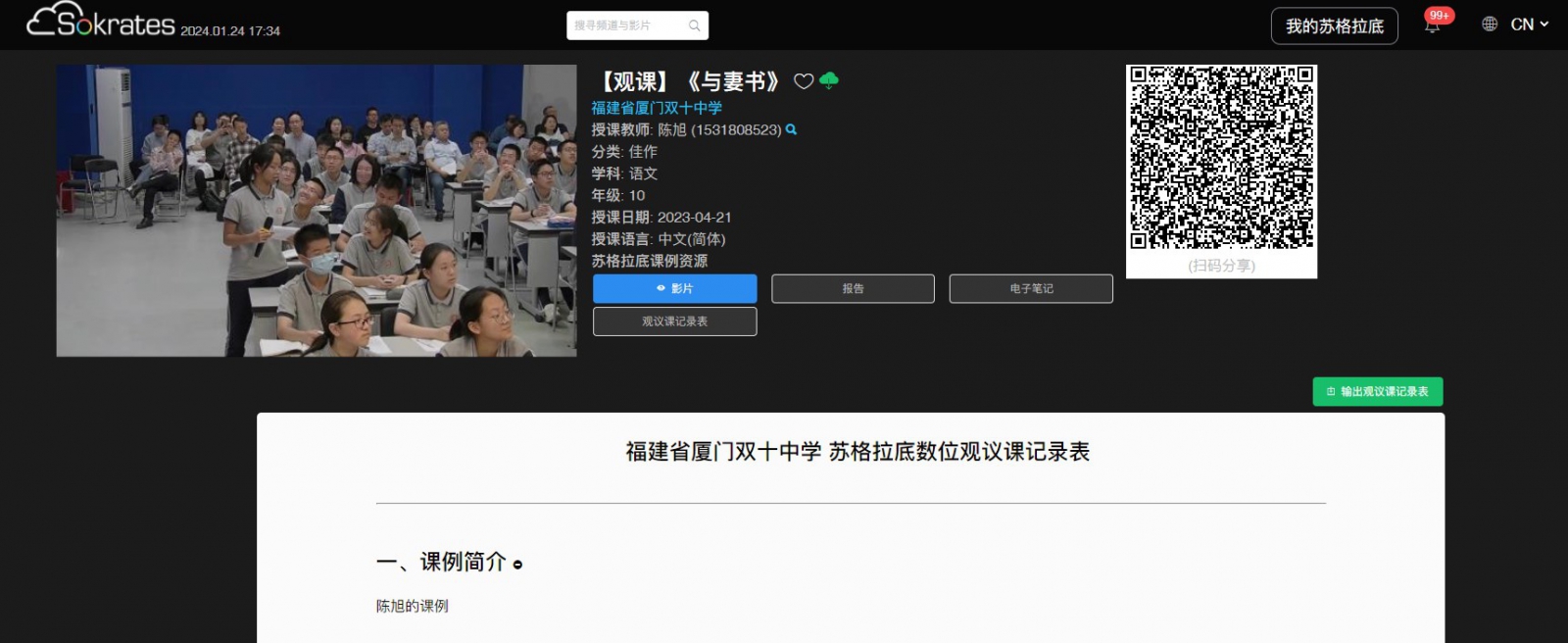This screenshot has height=643, width=1568.
Task: Click the 99+ notification badge
Action: coord(1440,15)
